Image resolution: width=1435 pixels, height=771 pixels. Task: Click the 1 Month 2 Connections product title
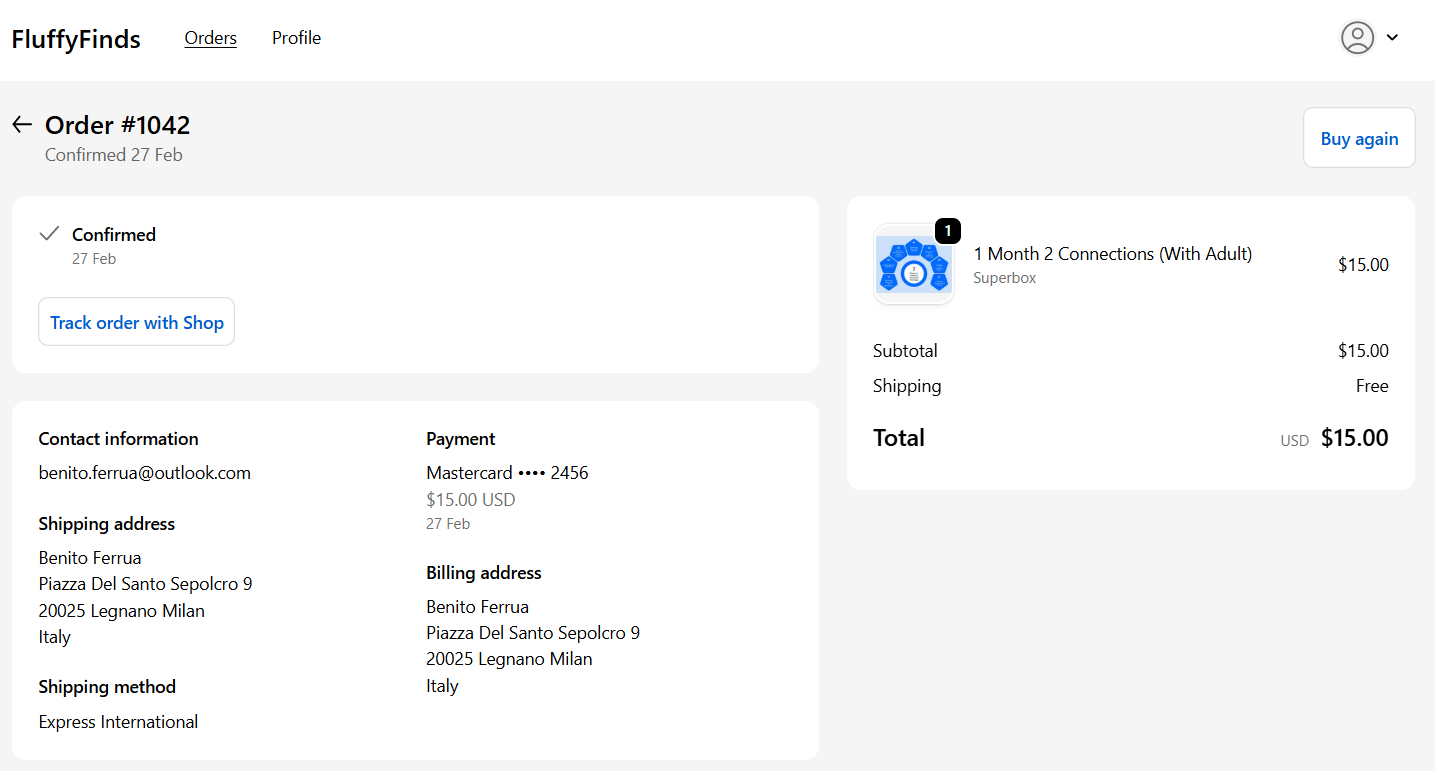click(x=1112, y=254)
